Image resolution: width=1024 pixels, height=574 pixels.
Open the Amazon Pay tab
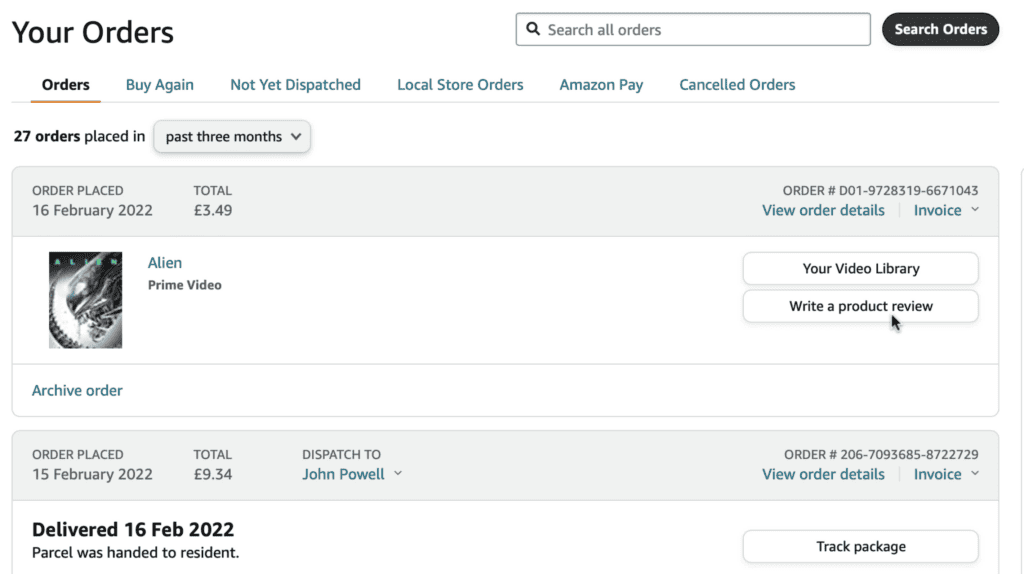coord(601,85)
